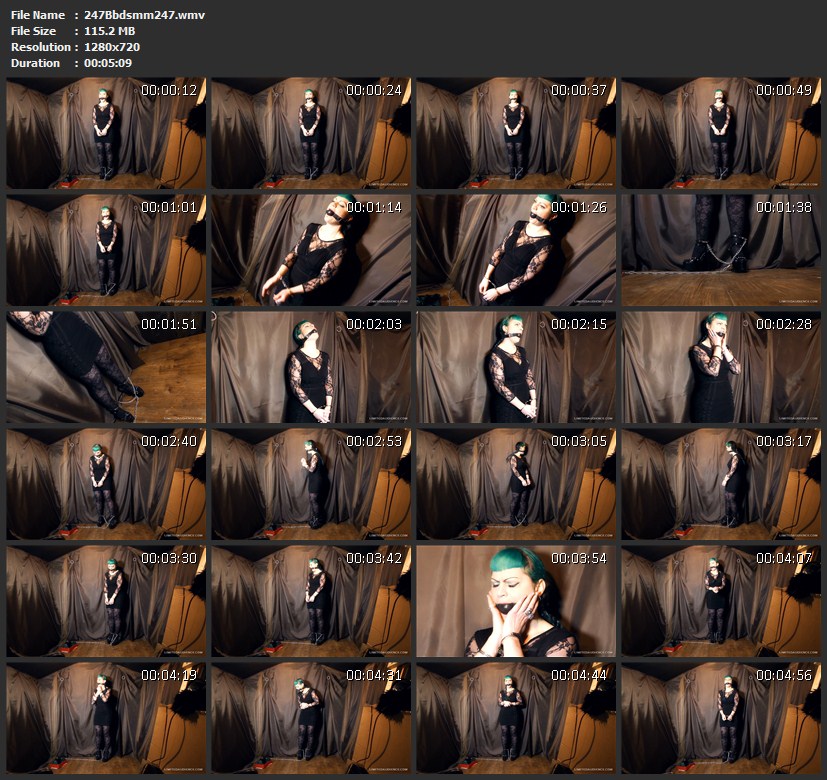827x780 pixels.
Task: Select the thumbnail stamped 00:00:49
Action: pyautogui.click(x=721, y=133)
